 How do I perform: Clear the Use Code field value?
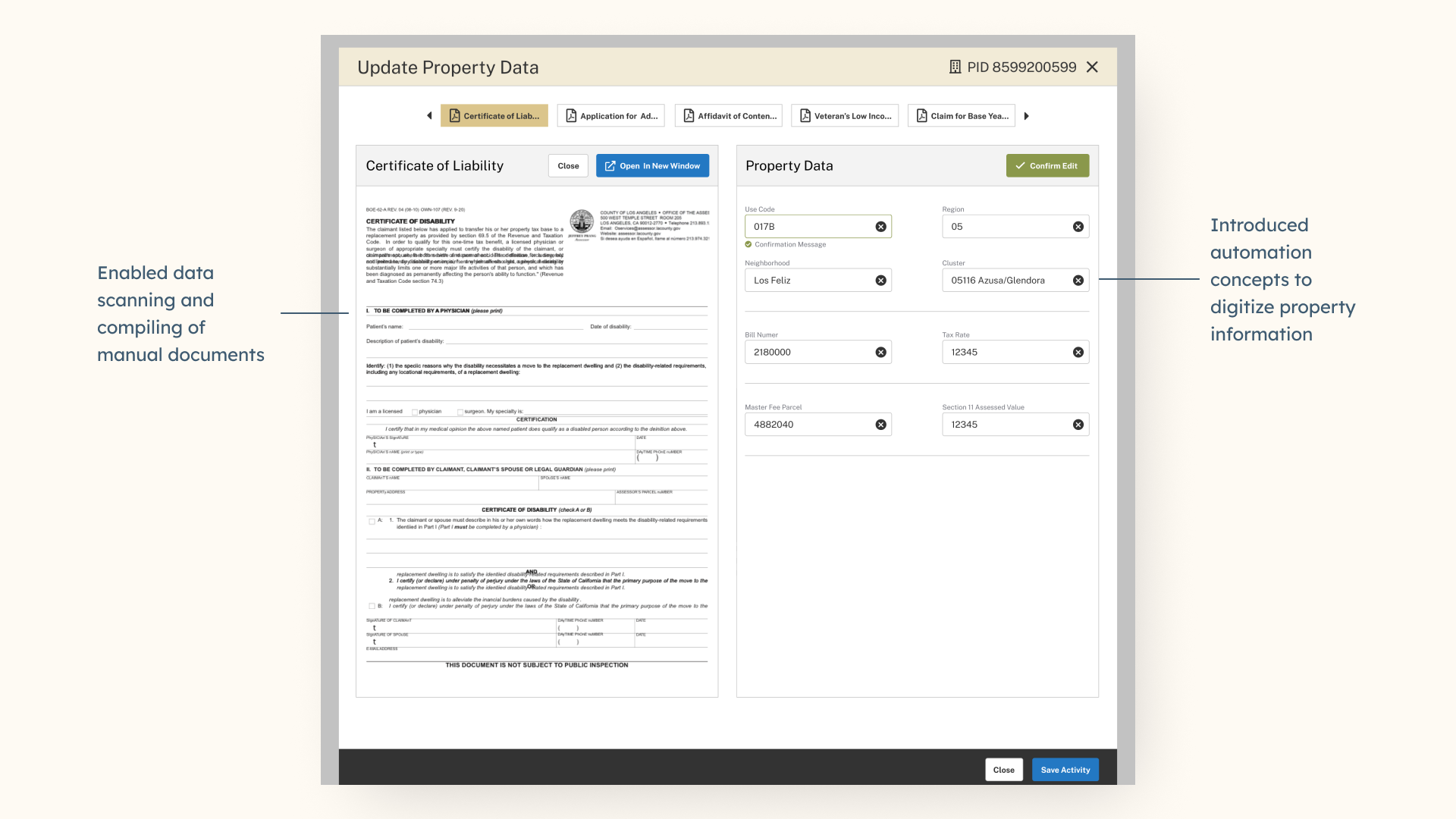[880, 227]
